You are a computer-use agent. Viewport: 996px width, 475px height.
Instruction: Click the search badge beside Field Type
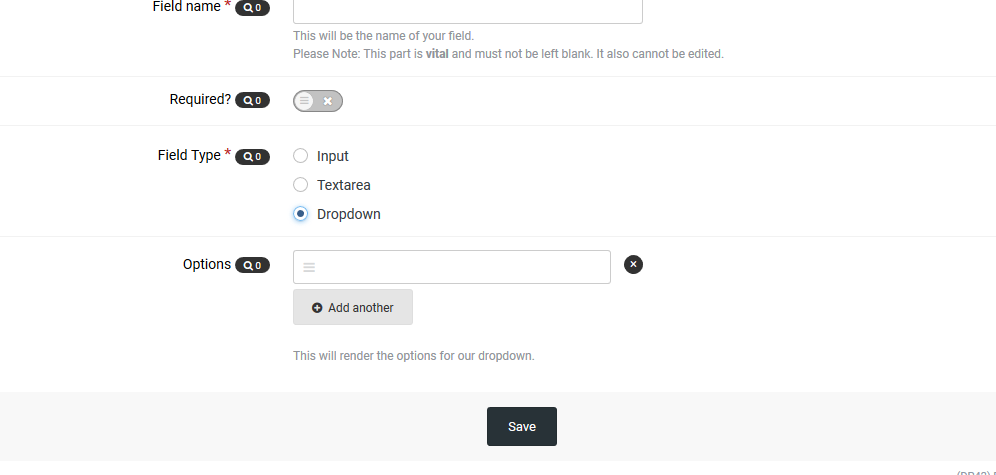pyautogui.click(x=252, y=157)
